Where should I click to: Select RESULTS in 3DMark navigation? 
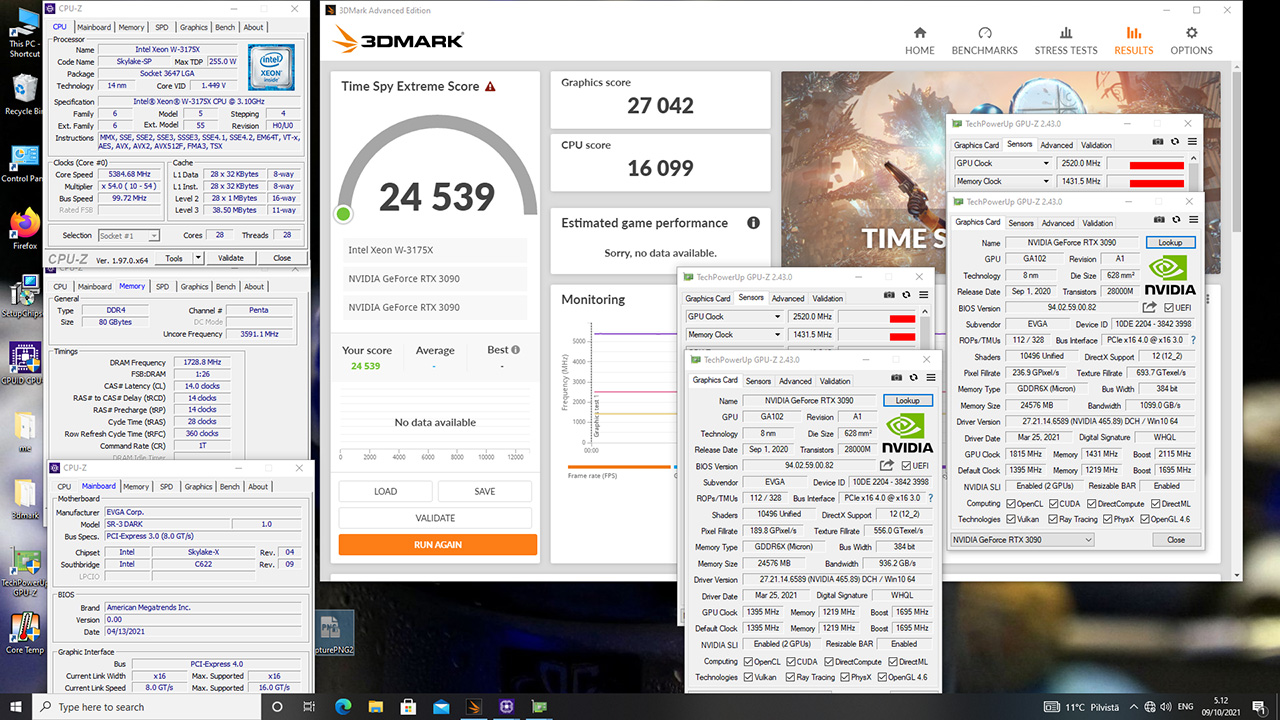pyautogui.click(x=1133, y=41)
